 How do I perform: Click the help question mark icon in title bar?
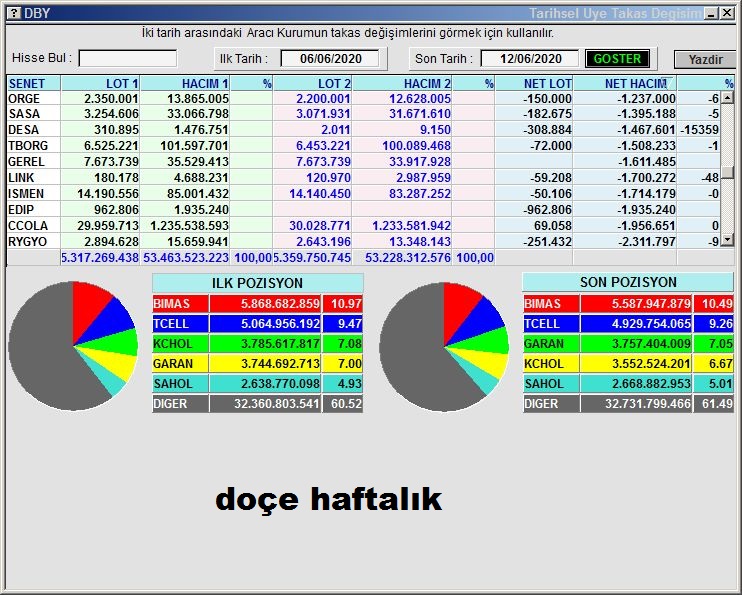(x=14, y=12)
